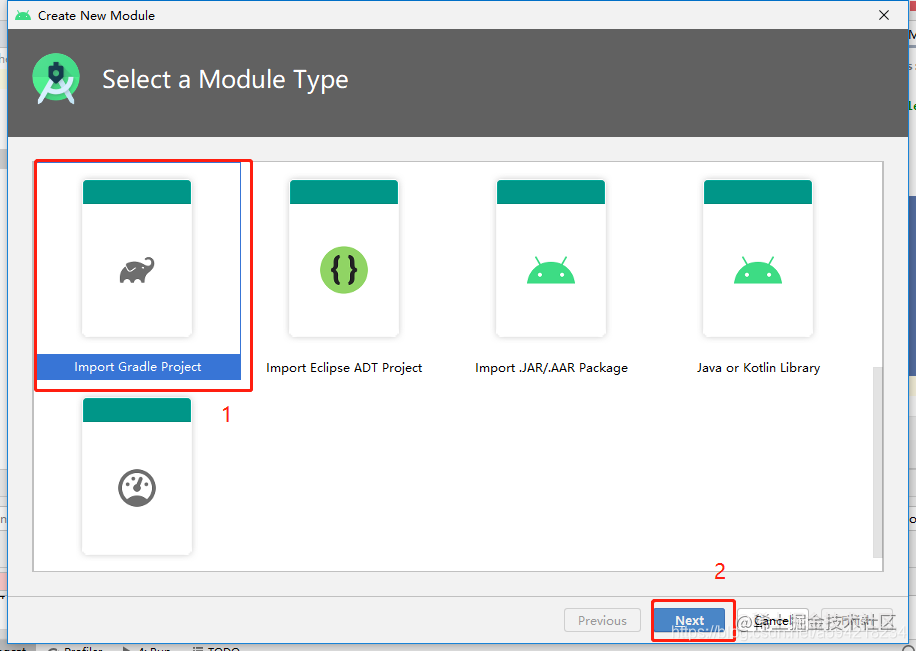The height and width of the screenshot is (651, 916).
Task: Open the TODO tab in background window
Action: 216,647
